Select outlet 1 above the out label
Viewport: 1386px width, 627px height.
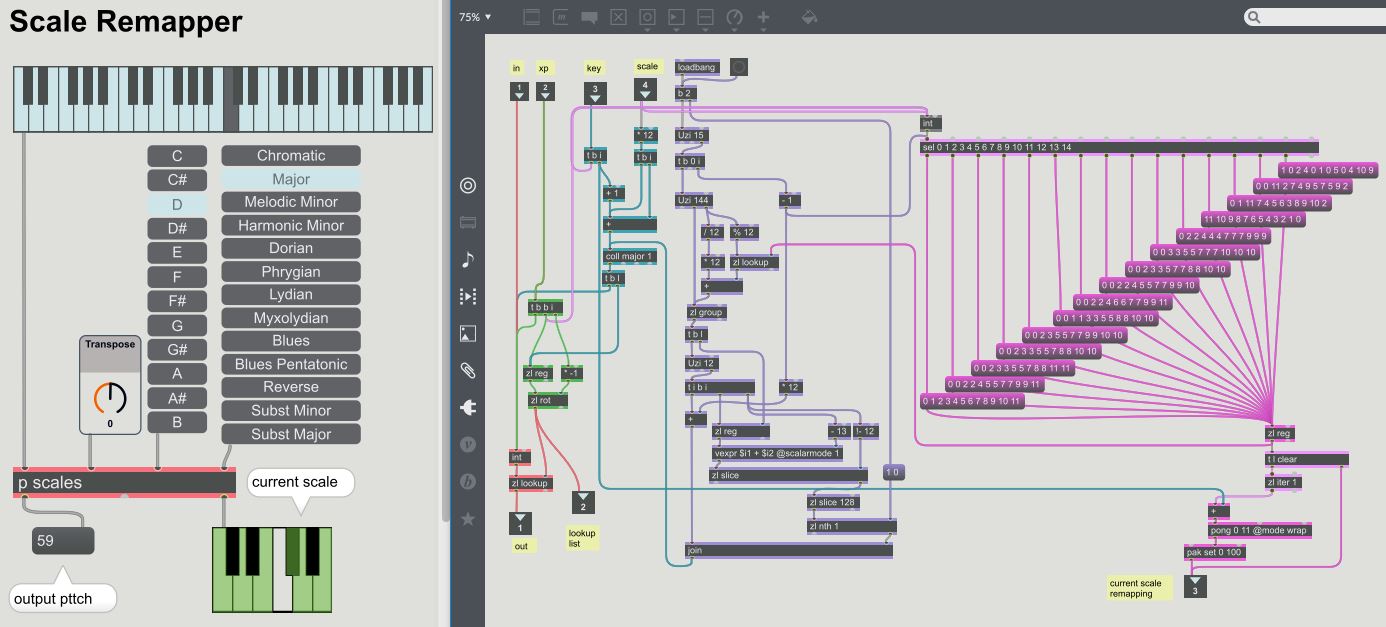tap(520, 523)
